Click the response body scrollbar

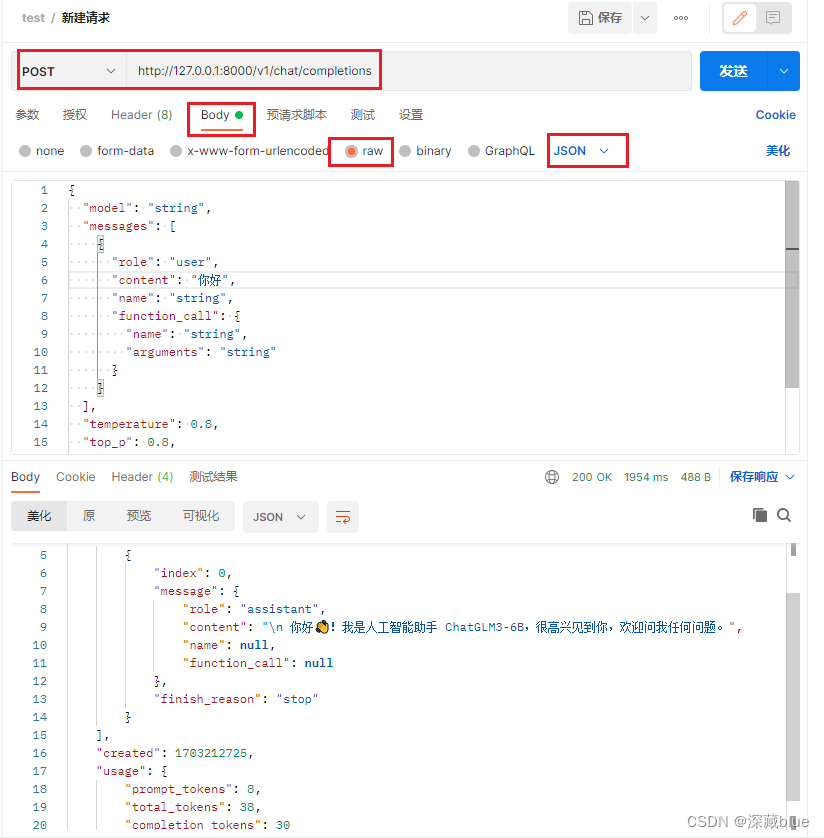click(793, 697)
